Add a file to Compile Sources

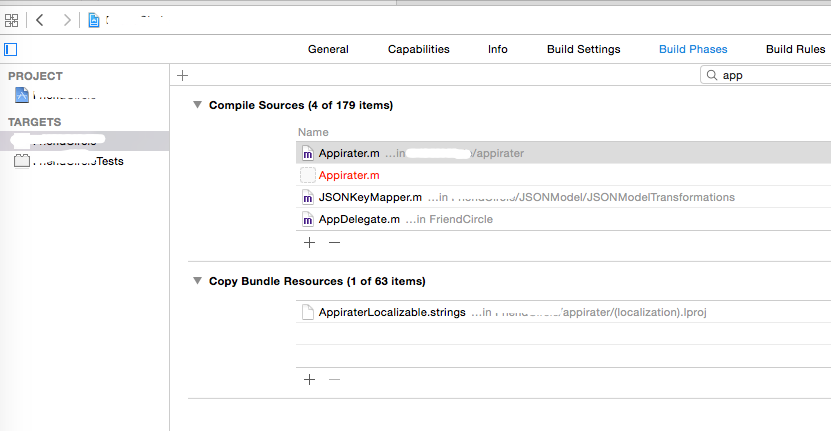click(x=310, y=243)
